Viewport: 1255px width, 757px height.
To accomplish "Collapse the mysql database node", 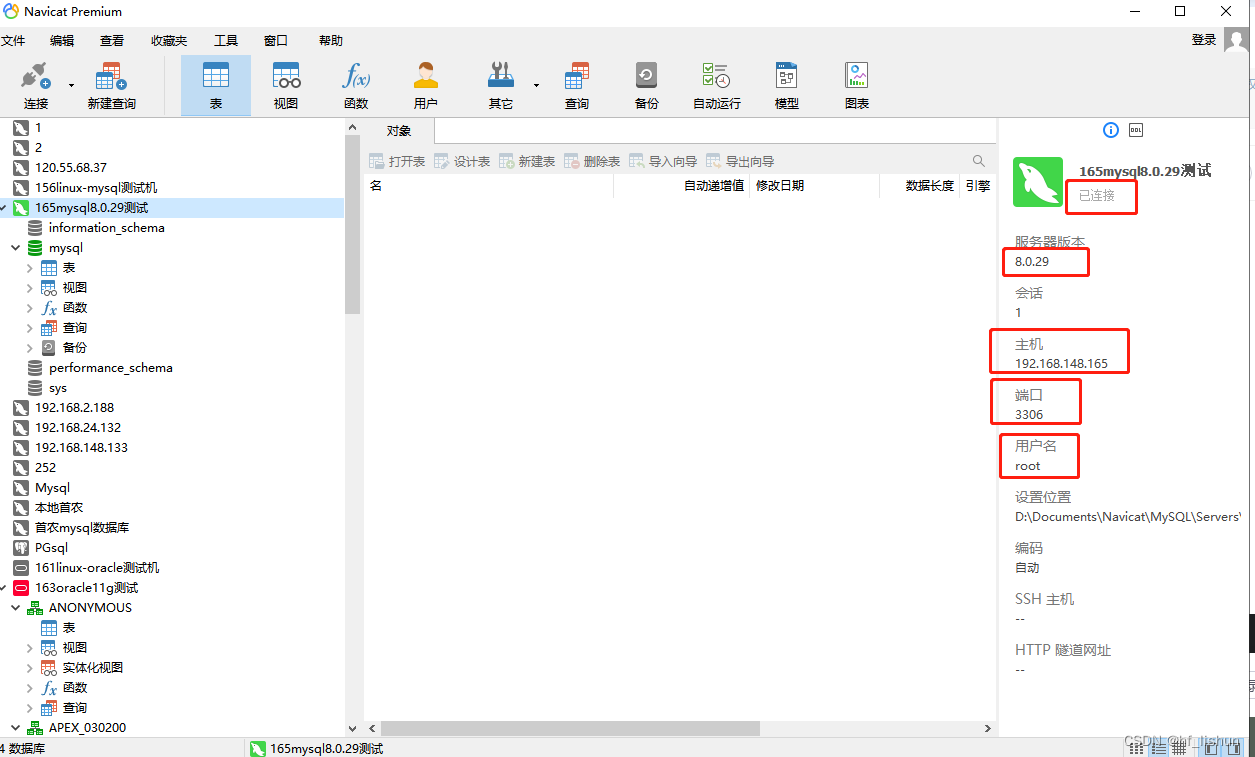I will (x=16, y=248).
